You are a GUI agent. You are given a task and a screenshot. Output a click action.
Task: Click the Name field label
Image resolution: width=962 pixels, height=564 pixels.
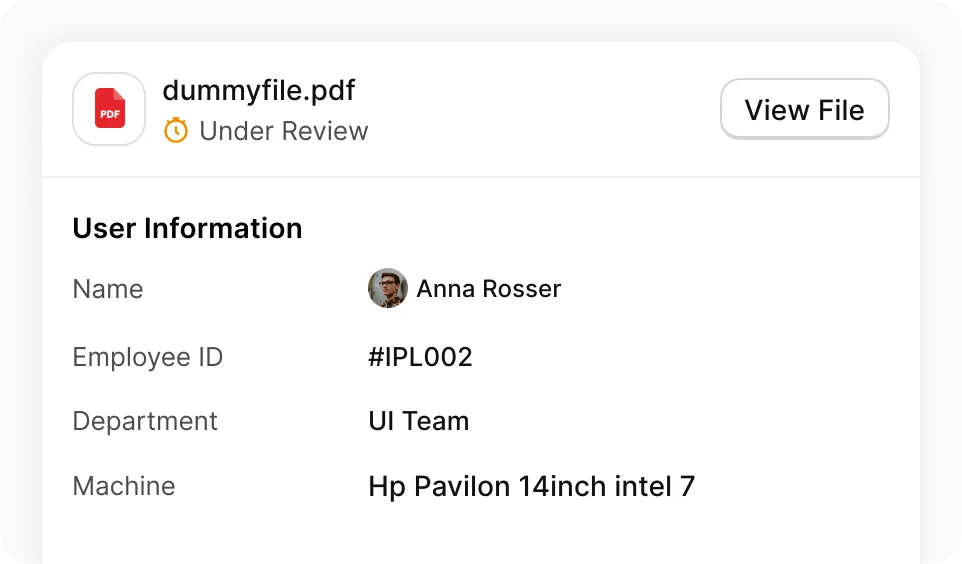tap(108, 289)
